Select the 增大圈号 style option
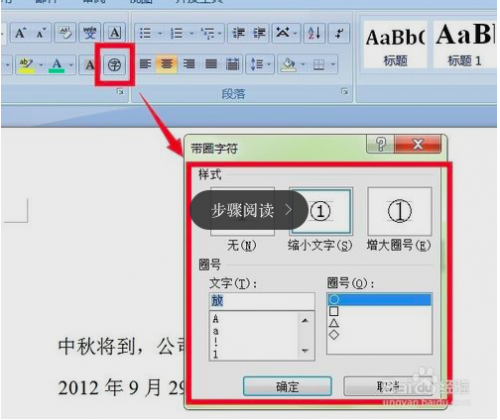The height and width of the screenshot is (420, 500). point(399,211)
